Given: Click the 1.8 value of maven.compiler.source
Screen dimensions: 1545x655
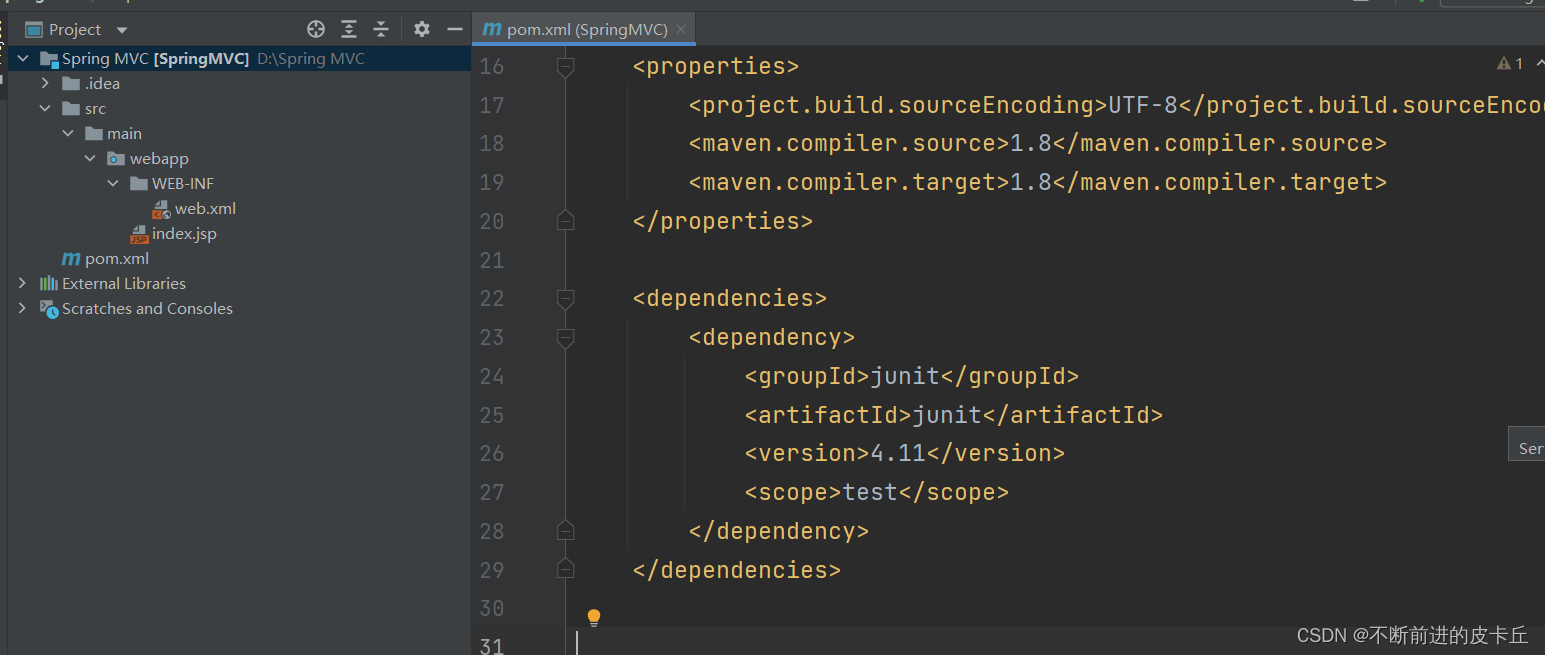Looking at the screenshot, I should pos(1031,143).
